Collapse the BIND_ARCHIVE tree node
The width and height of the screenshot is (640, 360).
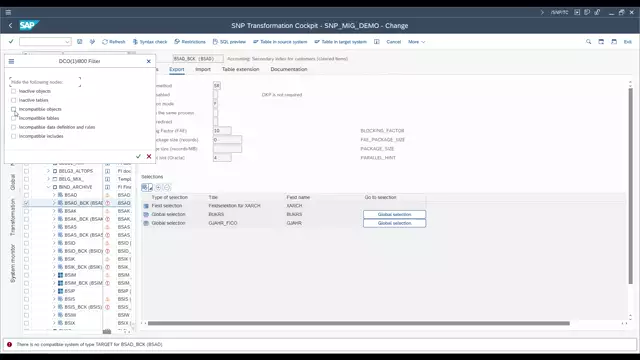pos(48,187)
